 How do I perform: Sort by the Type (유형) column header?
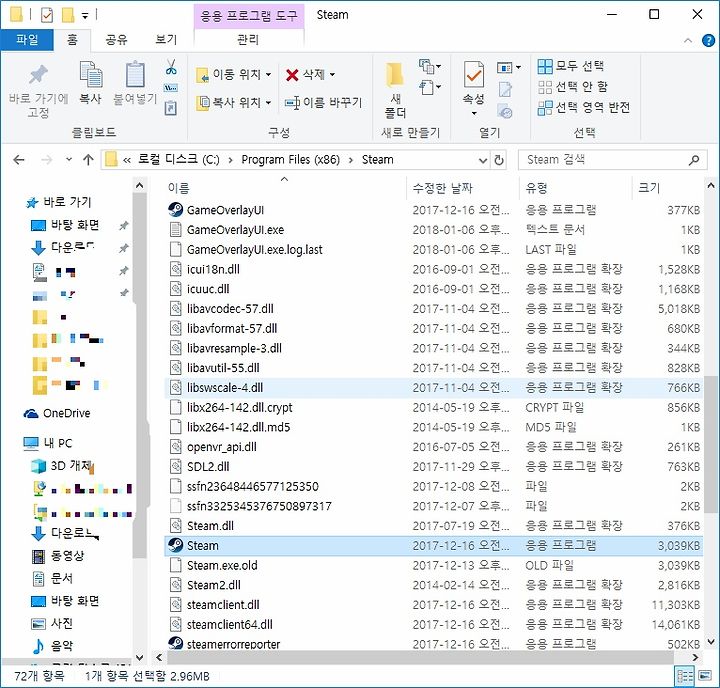(575, 188)
